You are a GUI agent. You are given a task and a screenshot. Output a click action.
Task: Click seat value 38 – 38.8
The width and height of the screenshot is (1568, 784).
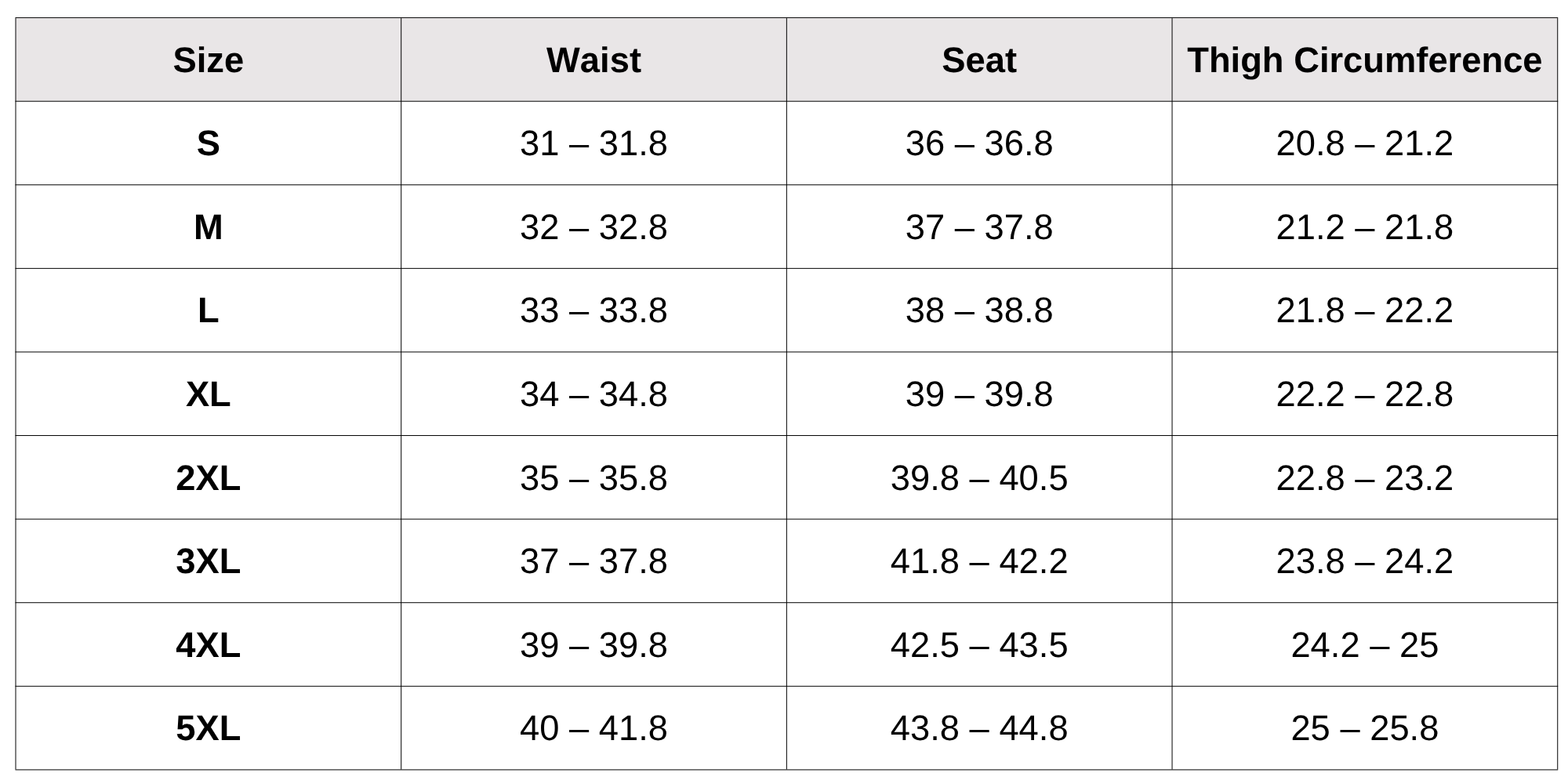coord(978,310)
